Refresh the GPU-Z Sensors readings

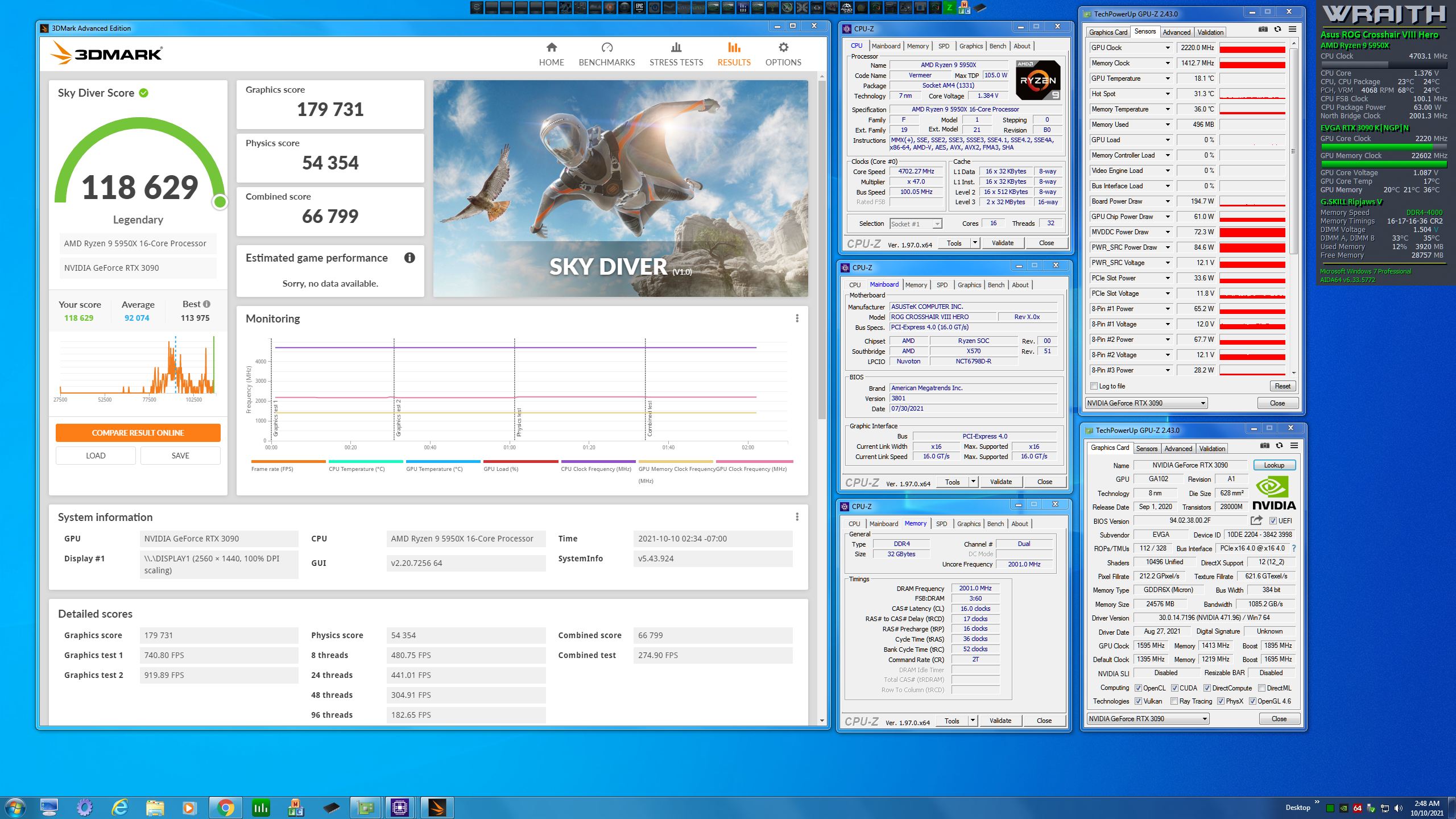1277,30
